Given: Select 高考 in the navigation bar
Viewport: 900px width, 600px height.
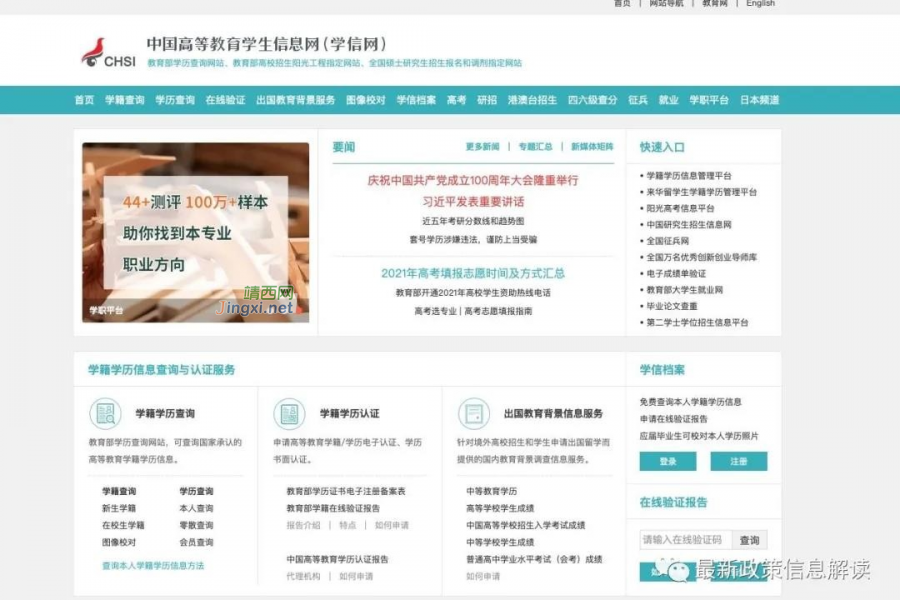Looking at the screenshot, I should click(x=455, y=100).
